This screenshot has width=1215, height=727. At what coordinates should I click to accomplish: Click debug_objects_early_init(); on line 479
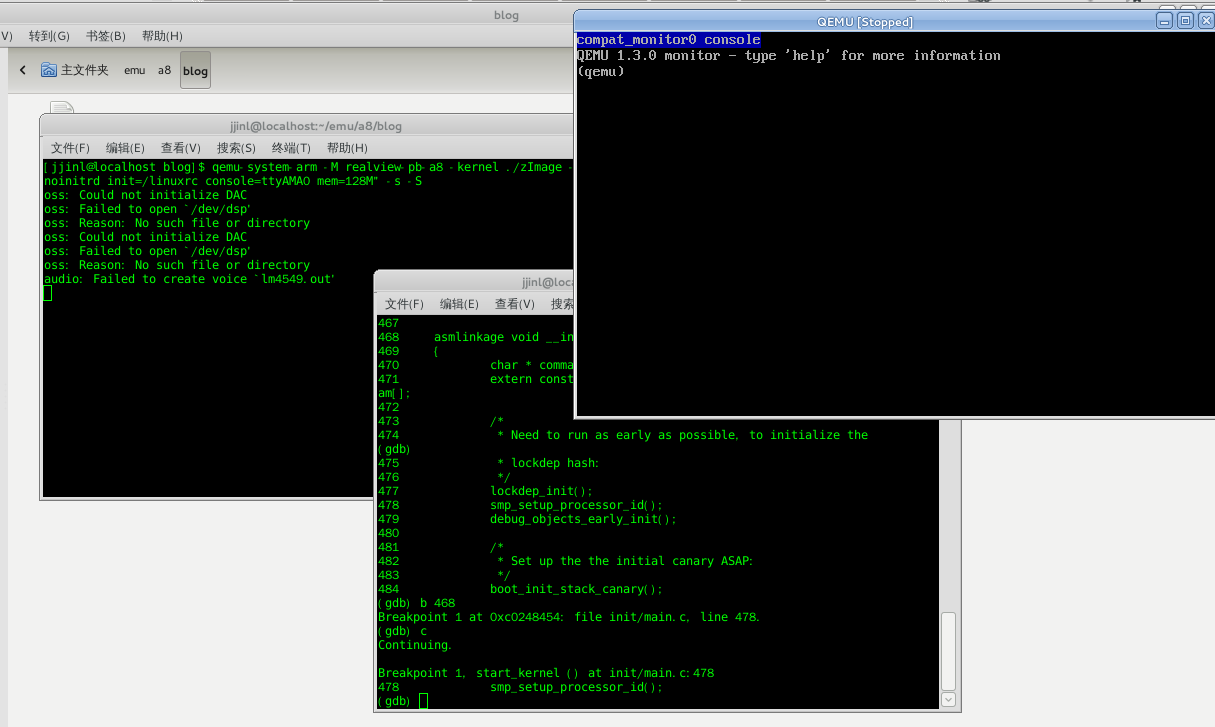pos(583,519)
